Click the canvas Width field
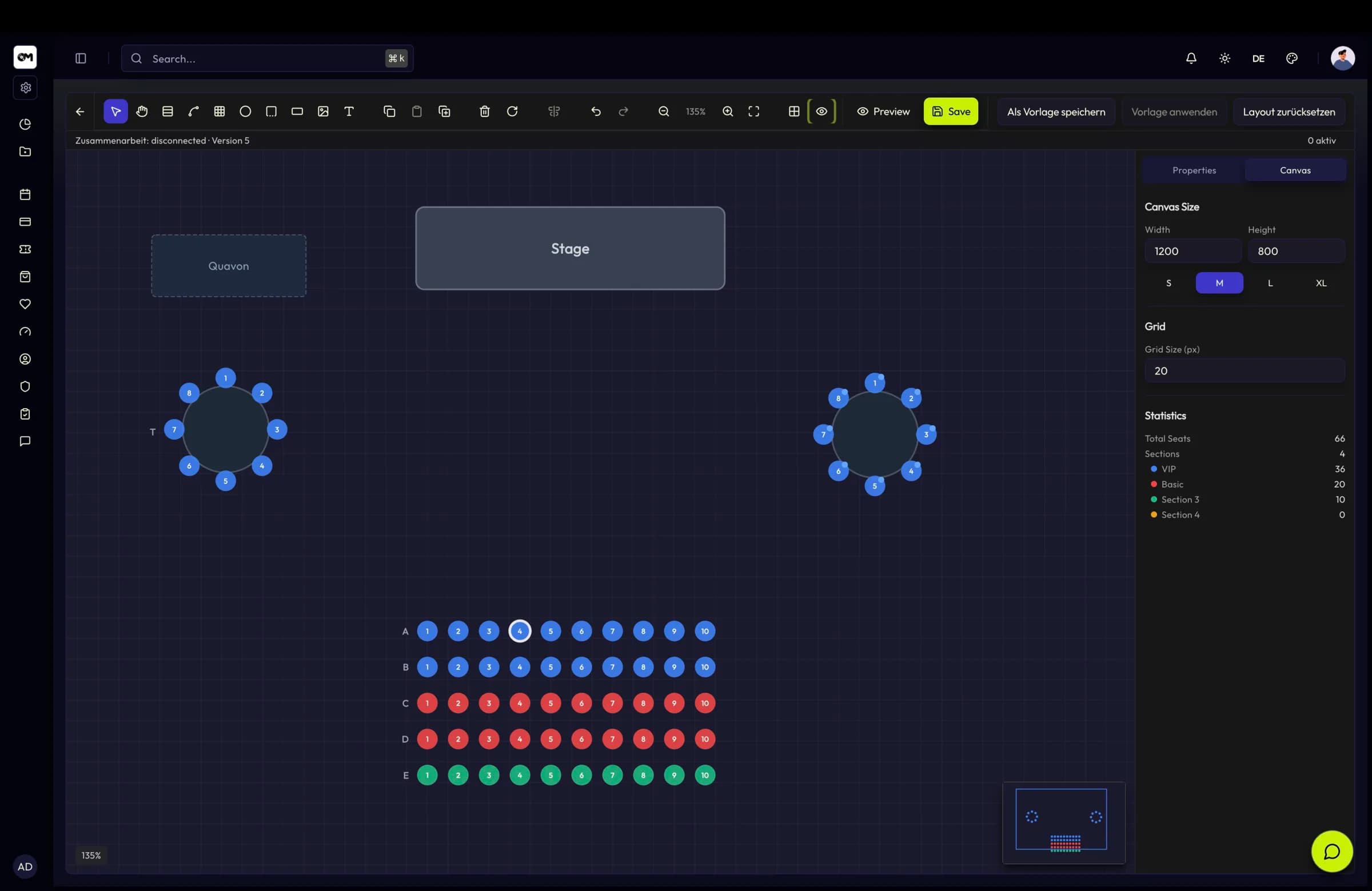Screen dimensions: 1372x891 tap(1192, 251)
